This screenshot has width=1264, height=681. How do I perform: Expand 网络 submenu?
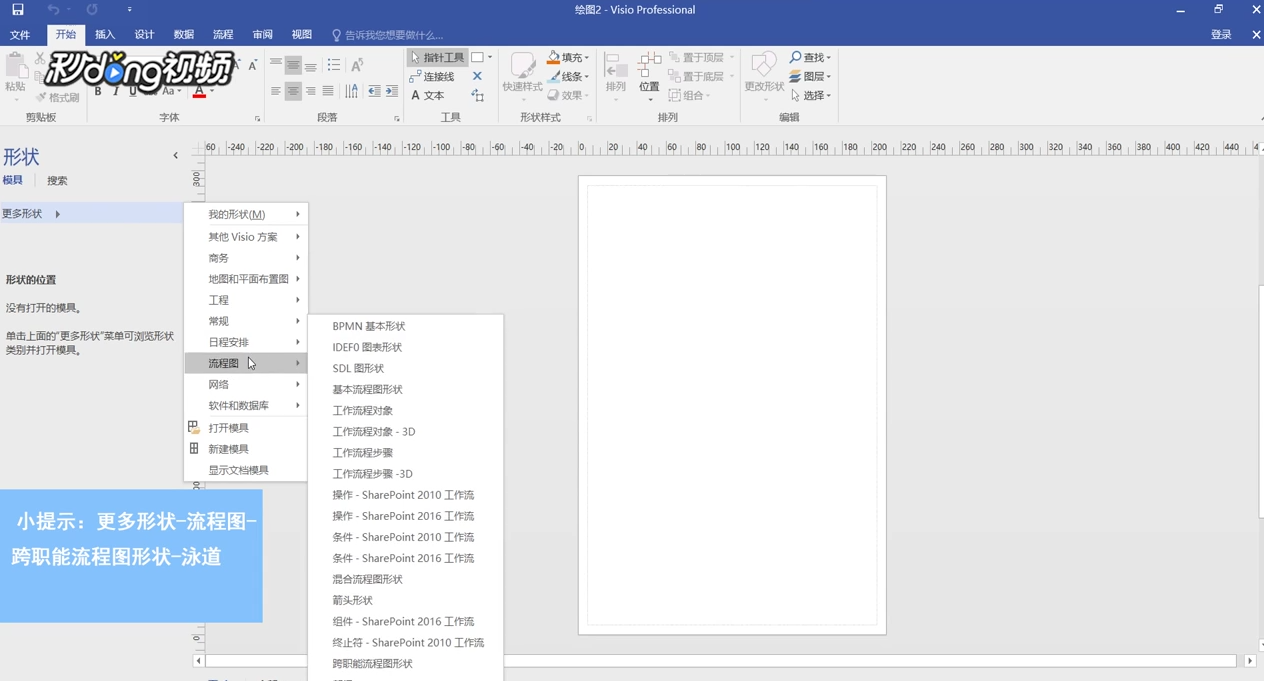246,384
